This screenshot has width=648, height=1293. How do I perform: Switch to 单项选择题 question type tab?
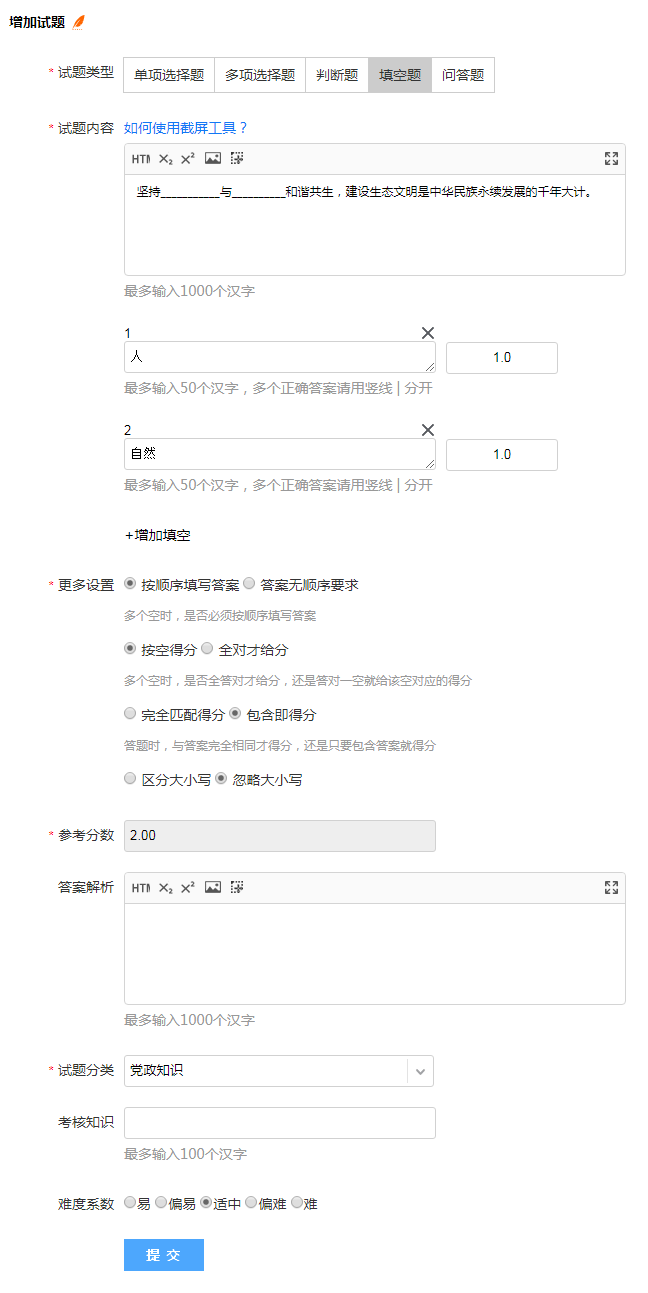pyautogui.click(x=169, y=75)
